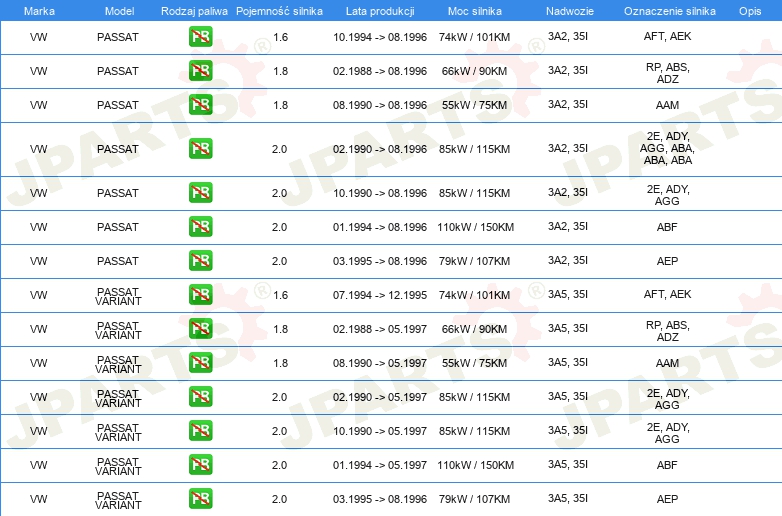The image size is (782, 516).
Task: Select AFT, AEK in the PASSAT VARIANT row
Action: 667,294
